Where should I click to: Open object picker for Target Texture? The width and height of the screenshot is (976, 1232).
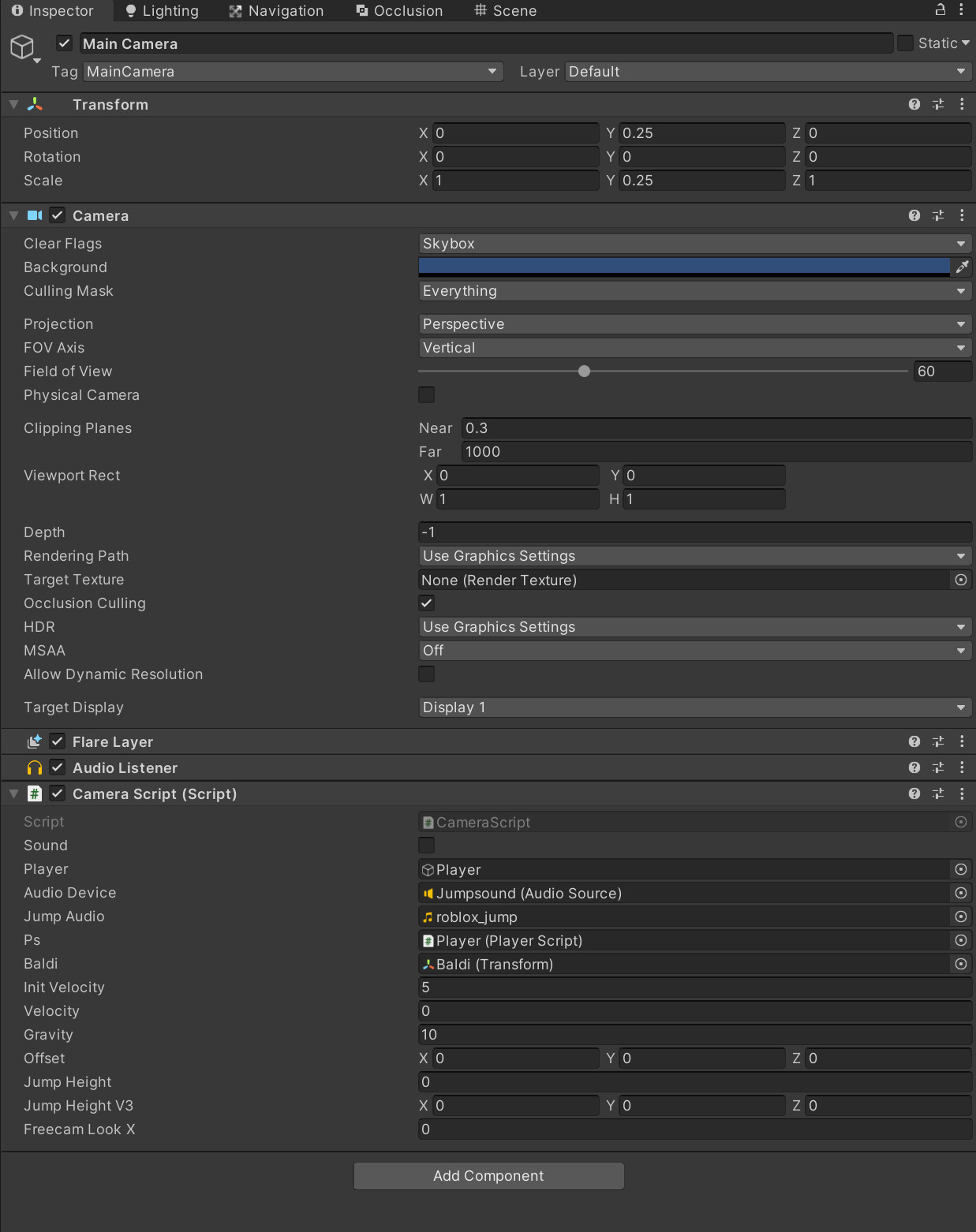click(961, 580)
